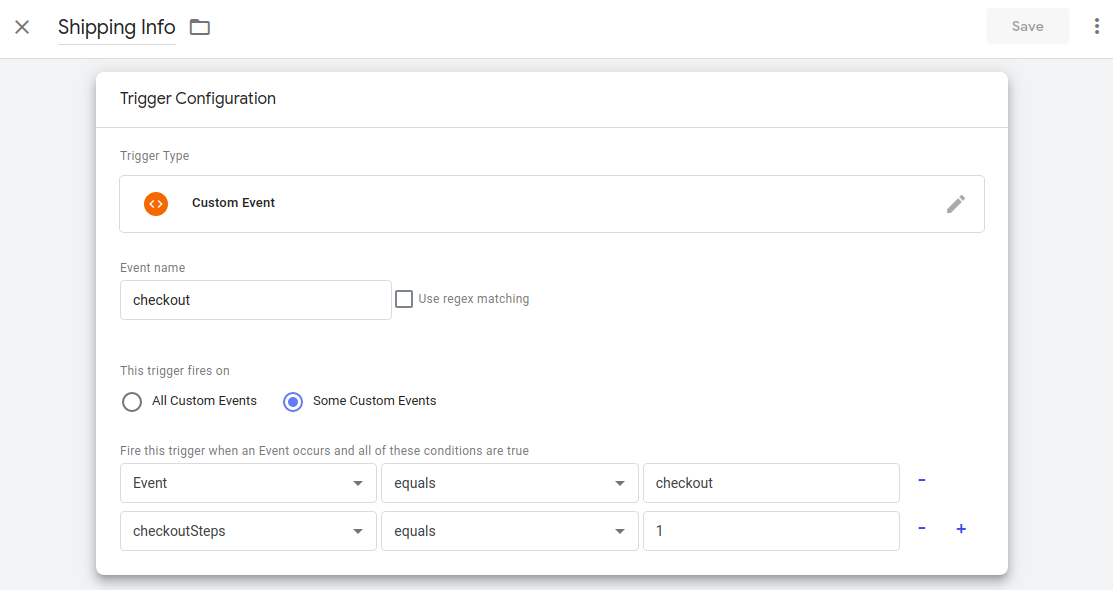Open the three-dot more options menu

[1096, 27]
